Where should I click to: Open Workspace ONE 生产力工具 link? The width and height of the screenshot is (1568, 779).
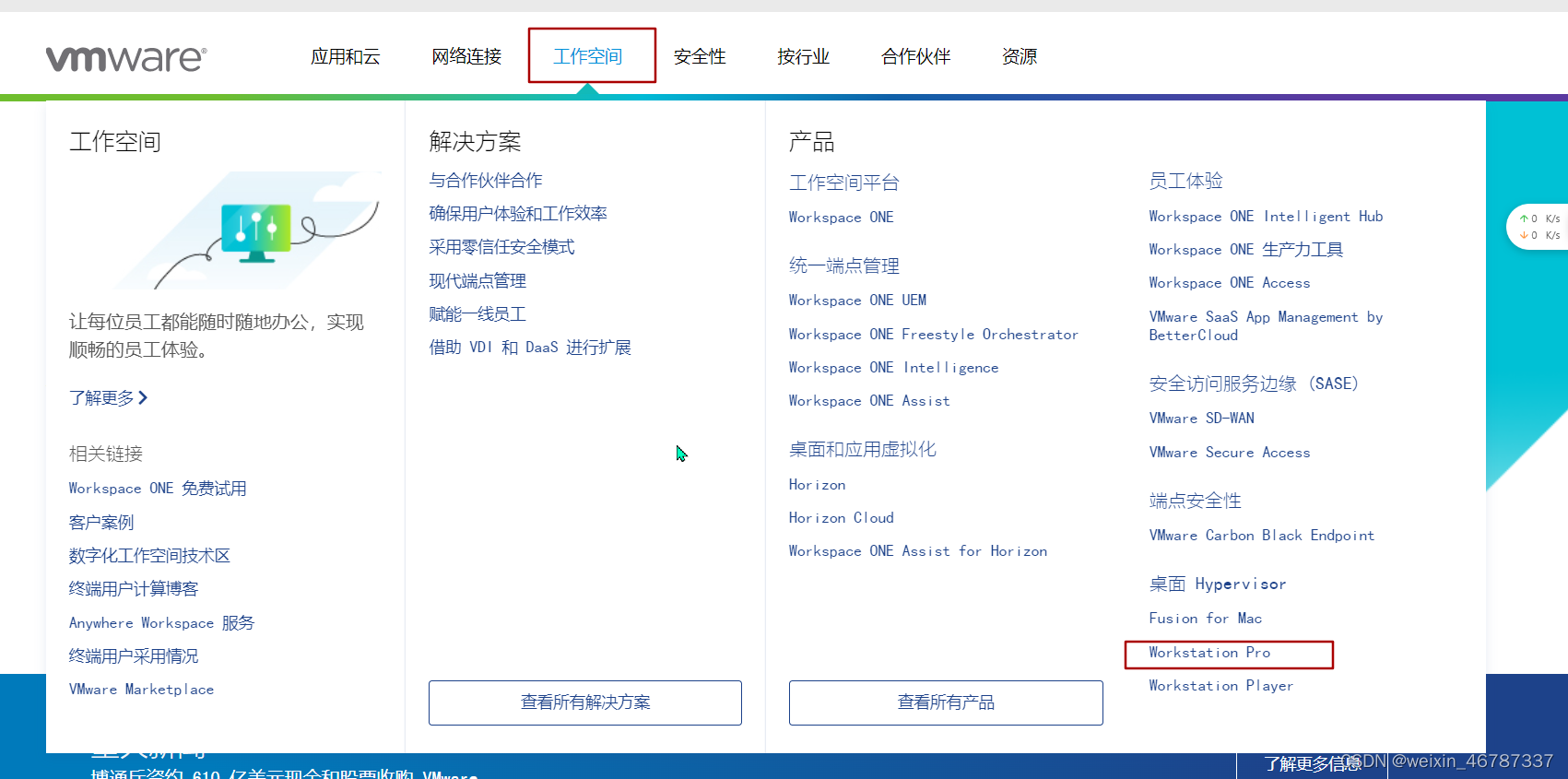click(x=1246, y=250)
